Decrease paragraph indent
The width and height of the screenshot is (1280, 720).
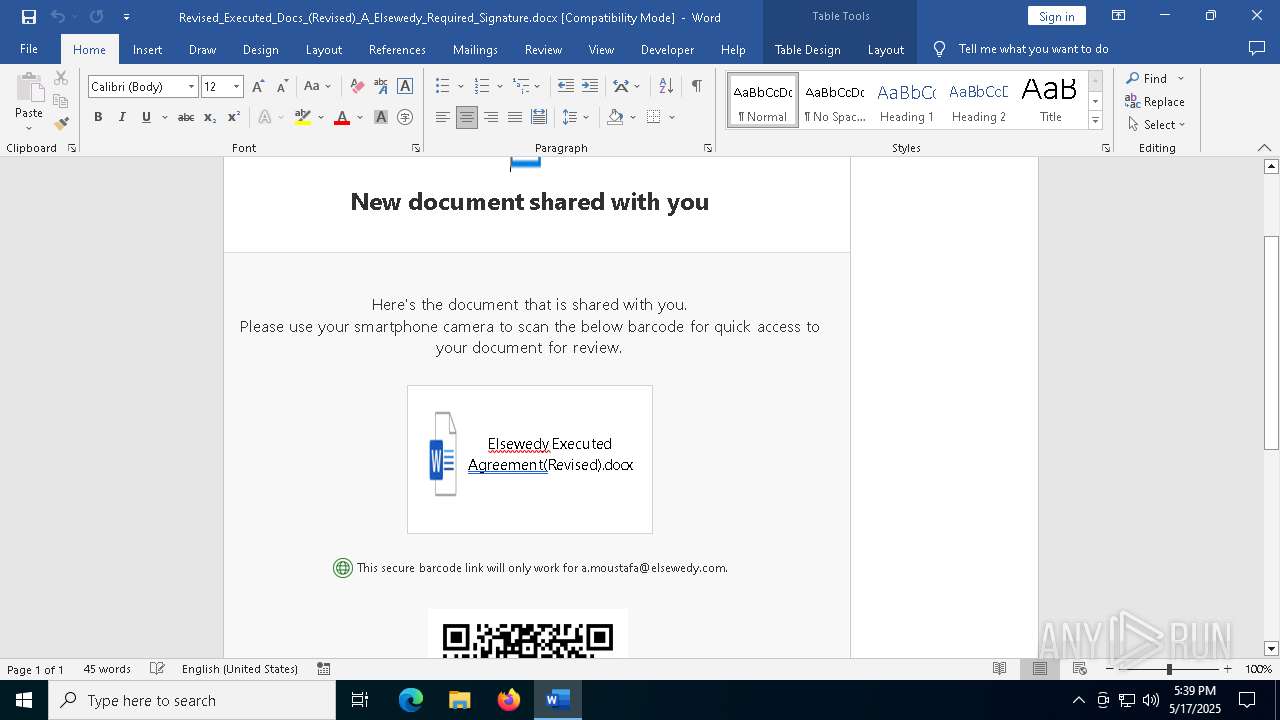[566, 87]
